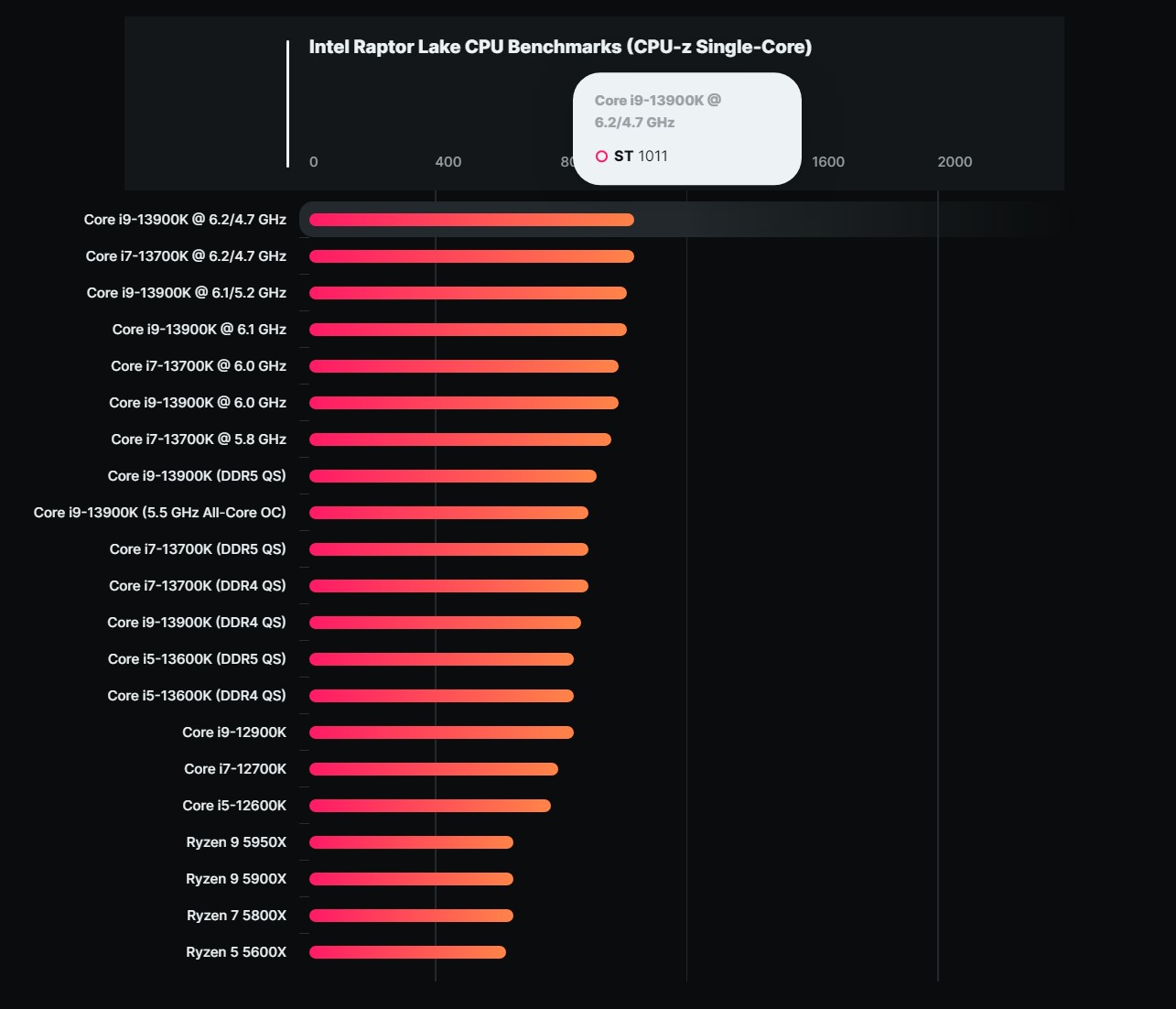Click the Intel Raptor Lake chart title
Viewport: 1176px width, 1009px height.
tap(560, 47)
